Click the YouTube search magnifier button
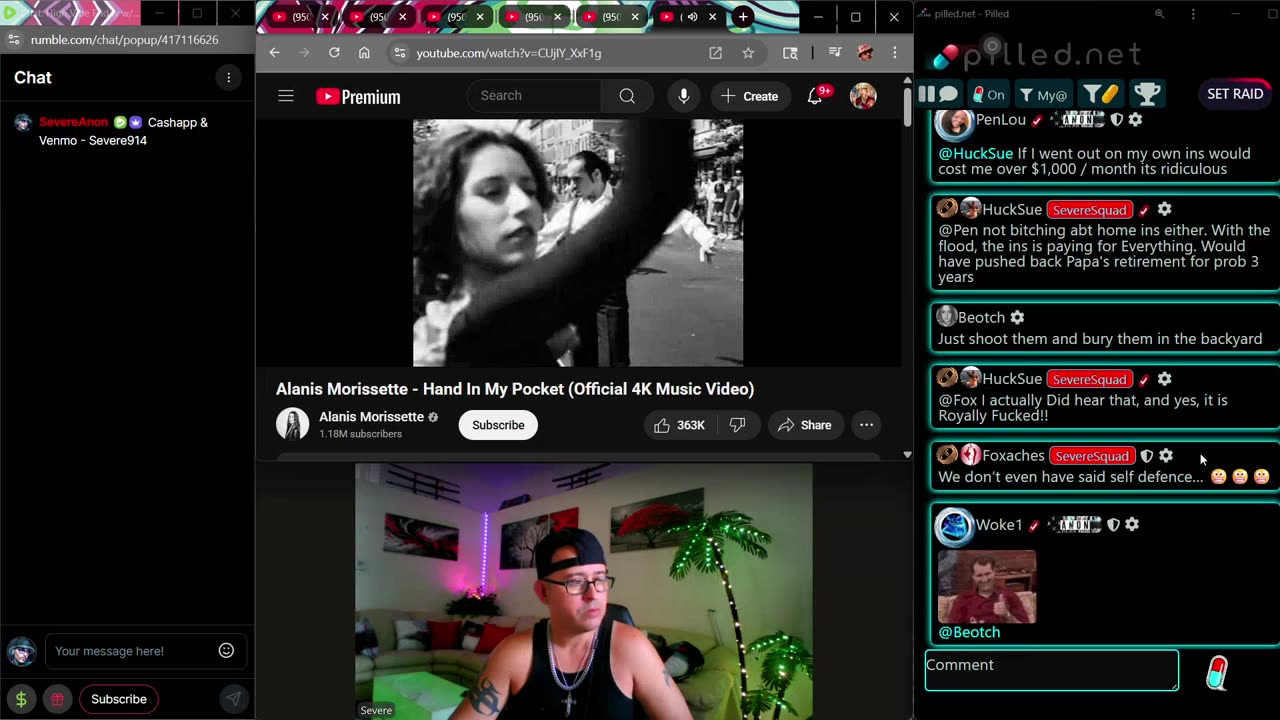The image size is (1280, 720). tap(627, 96)
